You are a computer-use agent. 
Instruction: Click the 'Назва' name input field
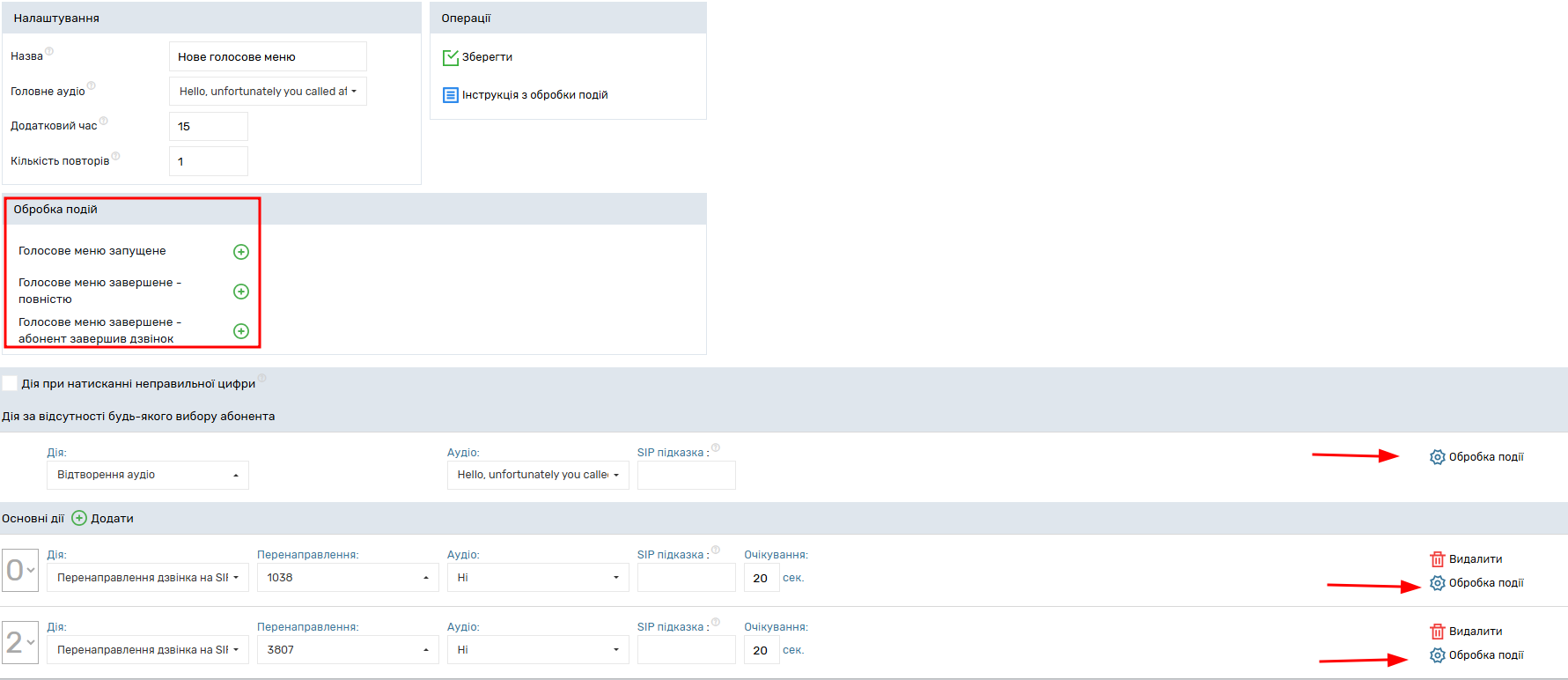[268, 56]
